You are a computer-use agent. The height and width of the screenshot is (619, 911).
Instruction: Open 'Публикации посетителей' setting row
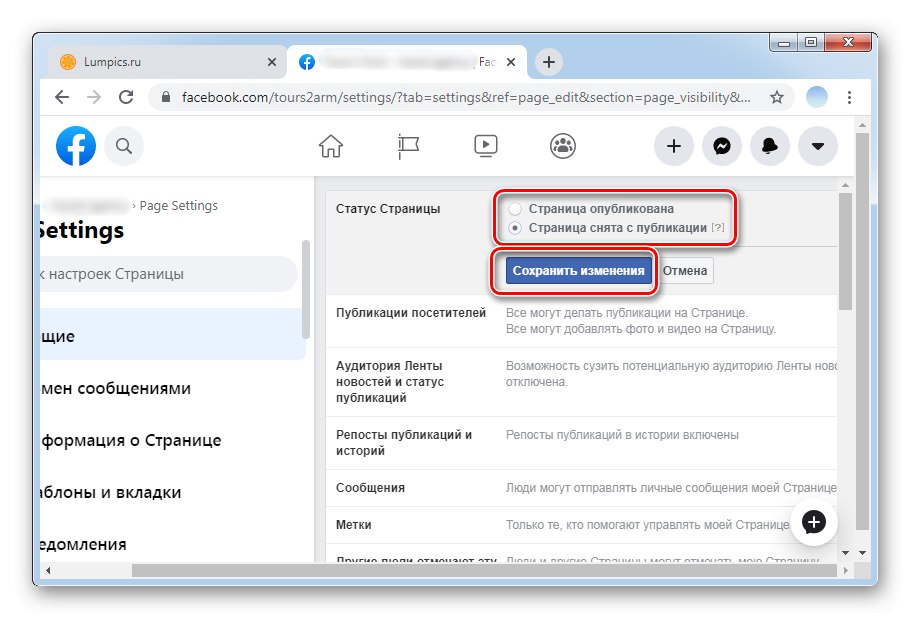581,321
